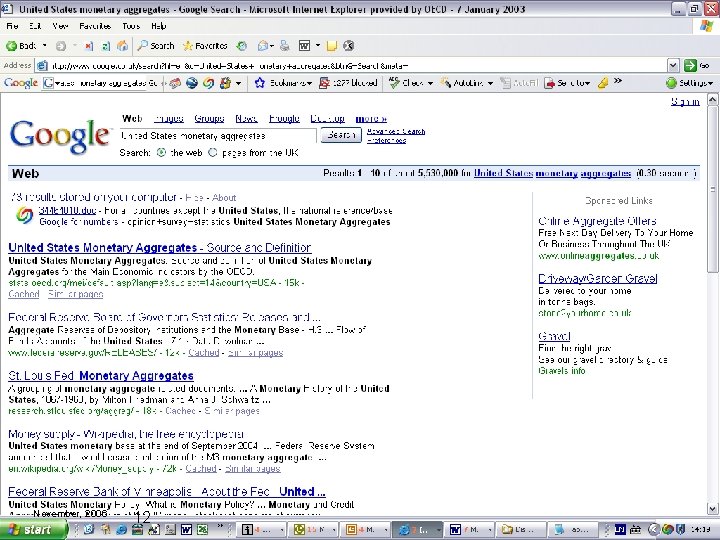Open the Tools menu
The height and width of the screenshot is (540, 720).
click(131, 26)
